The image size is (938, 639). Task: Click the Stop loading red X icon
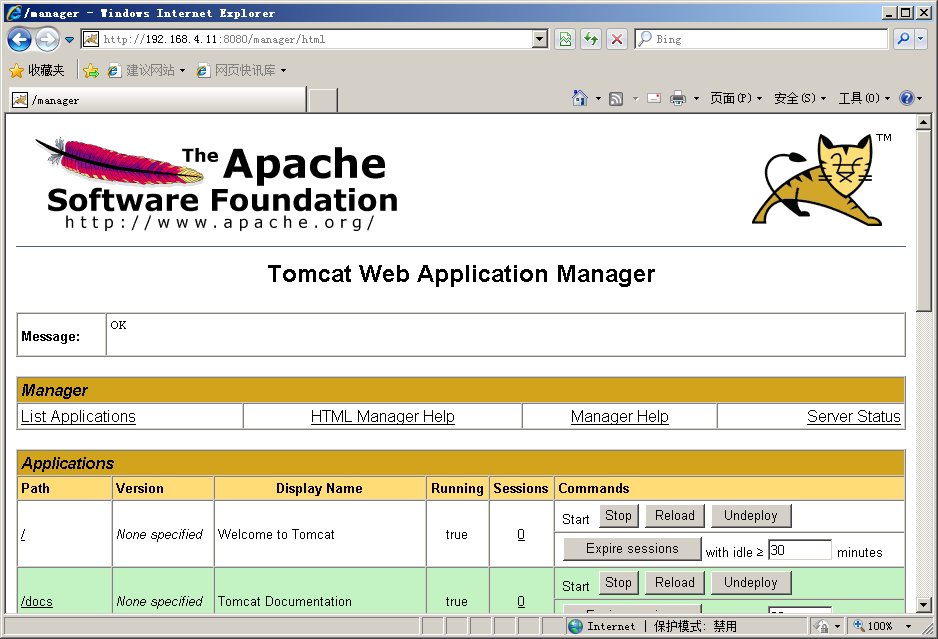(617, 39)
